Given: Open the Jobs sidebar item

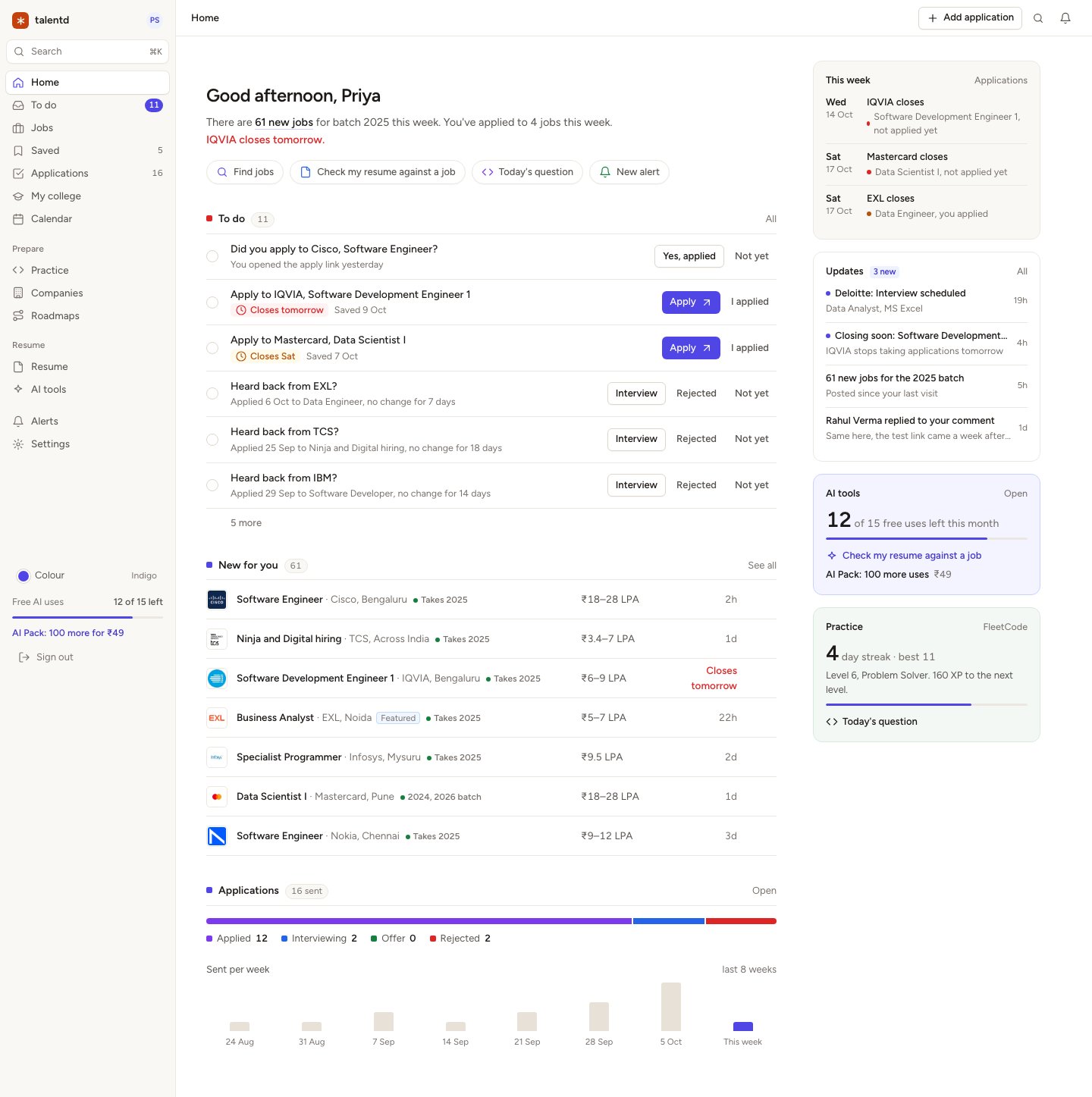Looking at the screenshot, I should [87, 128].
